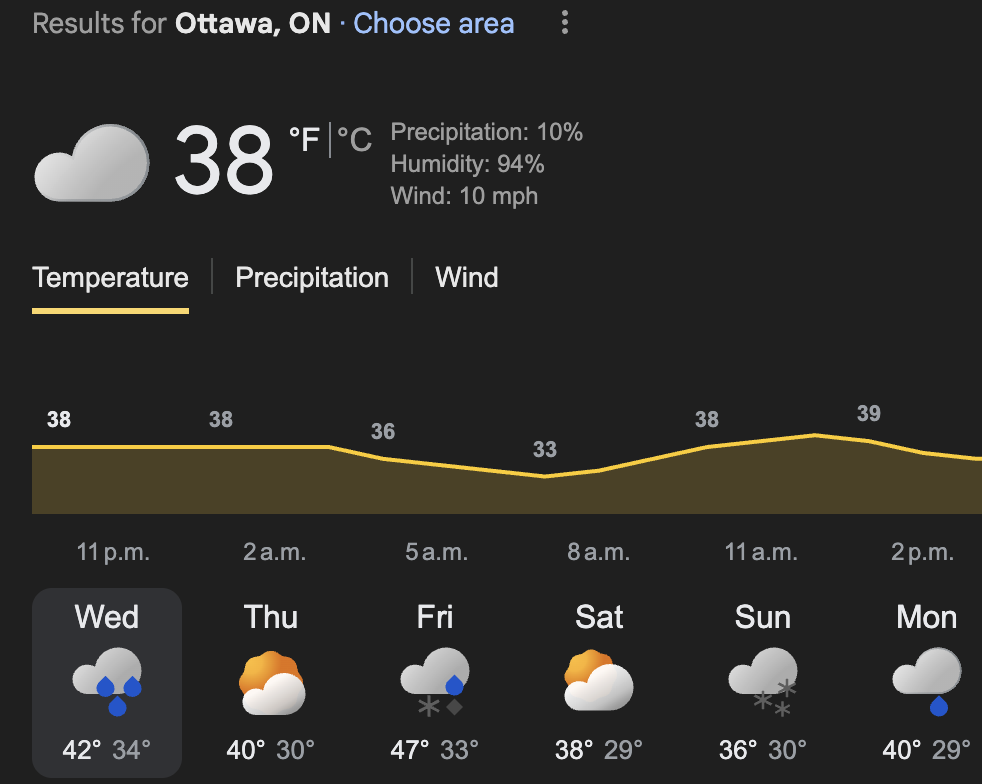Screen dimensions: 982x784
Task: Click the 33 degree point on graph
Action: pyautogui.click(x=545, y=449)
